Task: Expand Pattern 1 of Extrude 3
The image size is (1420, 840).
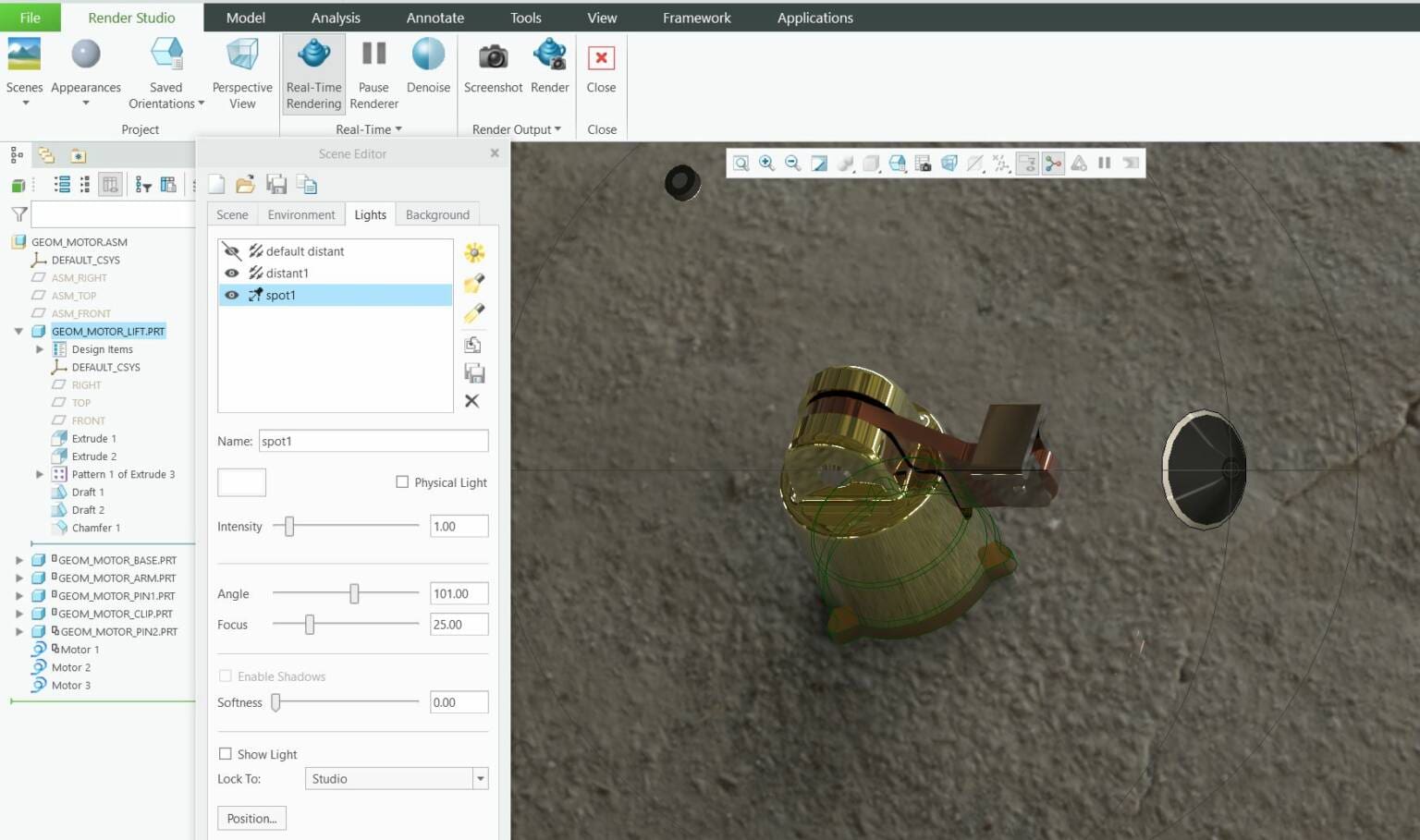Action: click(40, 474)
